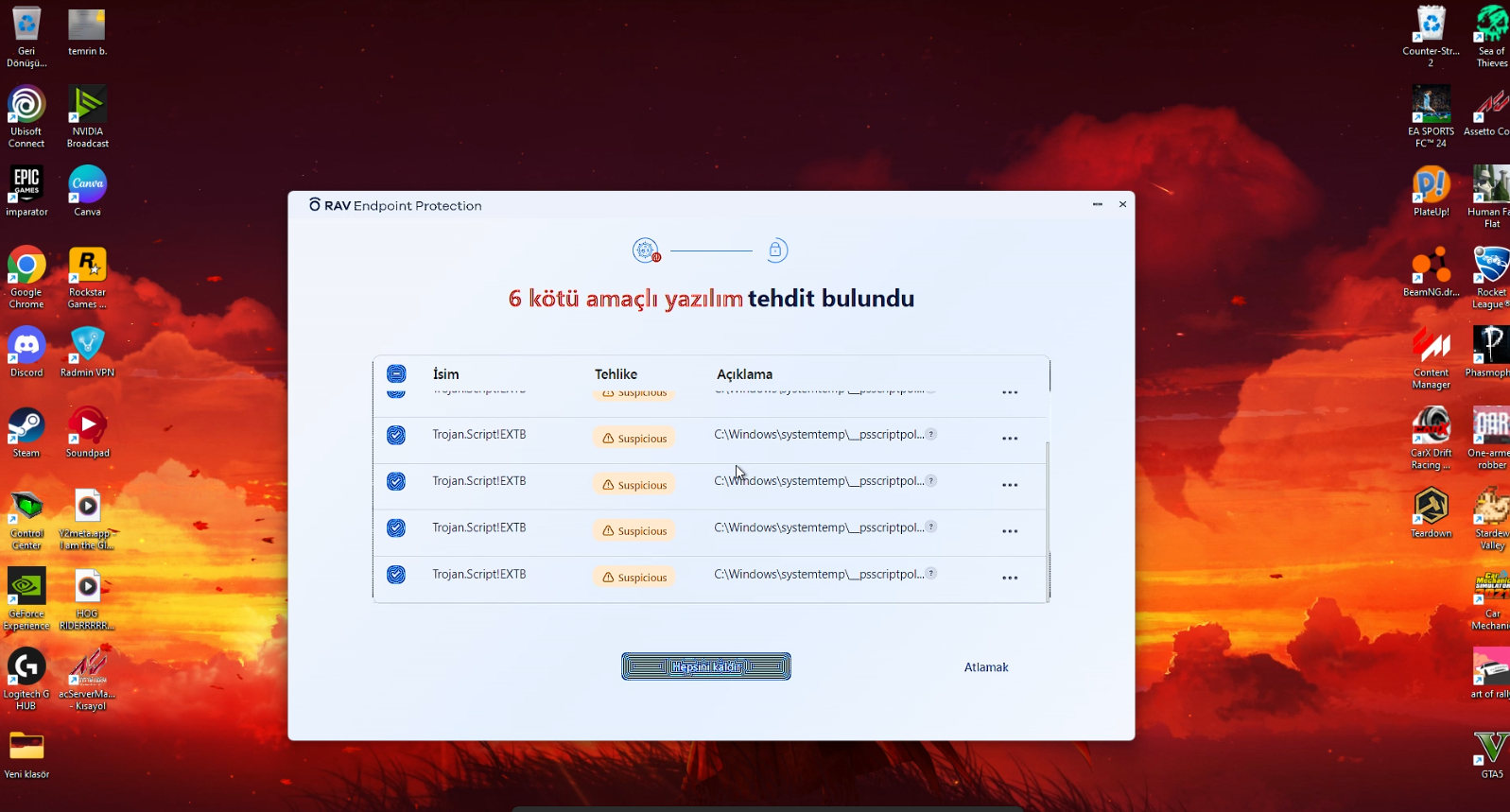Open the Control Center desktop icon
The height and width of the screenshot is (812, 1510).
(26, 520)
